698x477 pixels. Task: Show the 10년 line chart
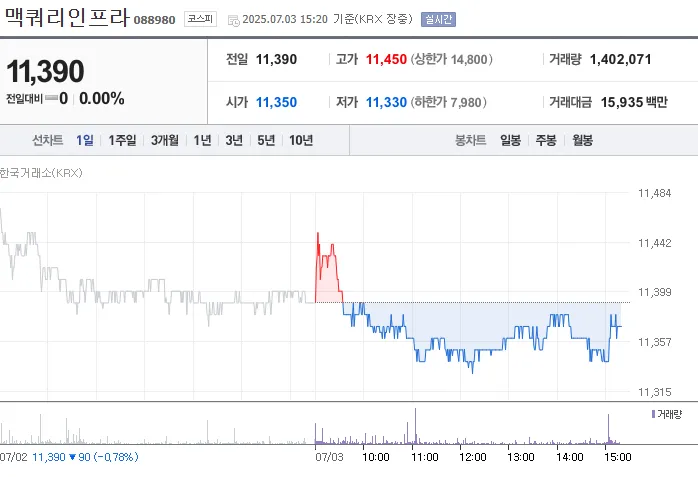click(x=301, y=141)
